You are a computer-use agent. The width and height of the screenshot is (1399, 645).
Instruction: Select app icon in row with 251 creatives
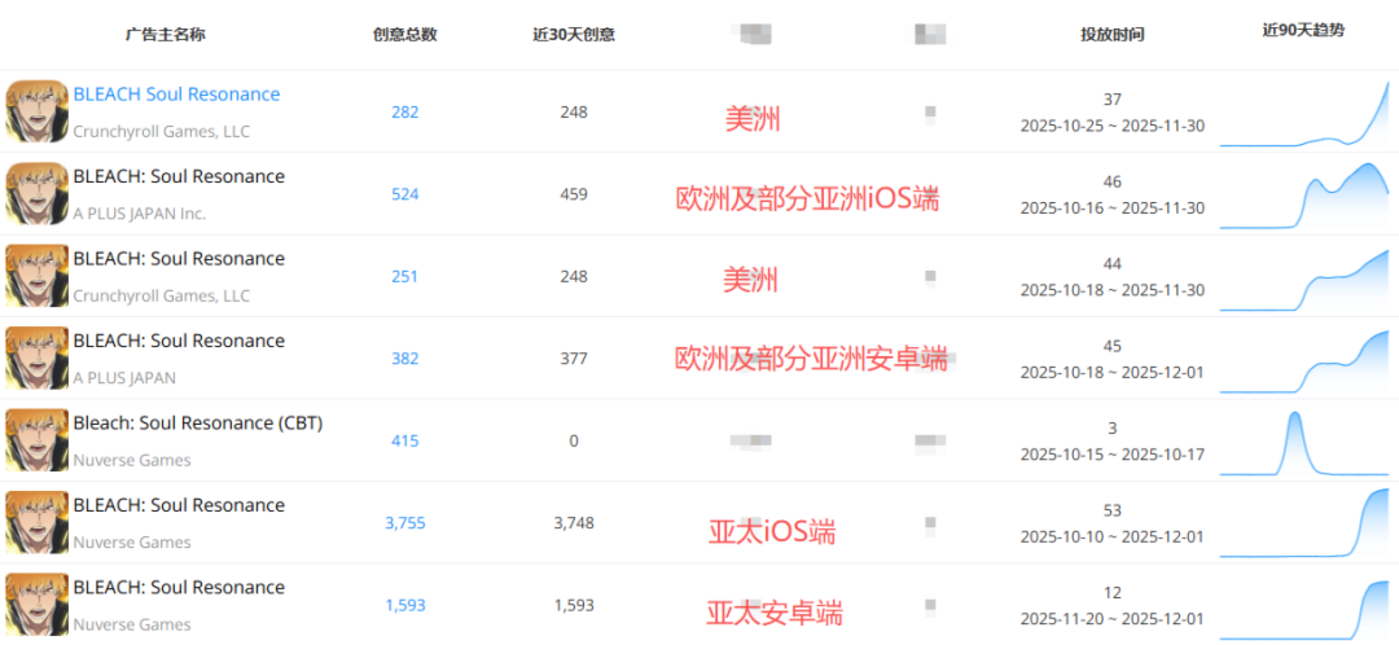[x=37, y=276]
